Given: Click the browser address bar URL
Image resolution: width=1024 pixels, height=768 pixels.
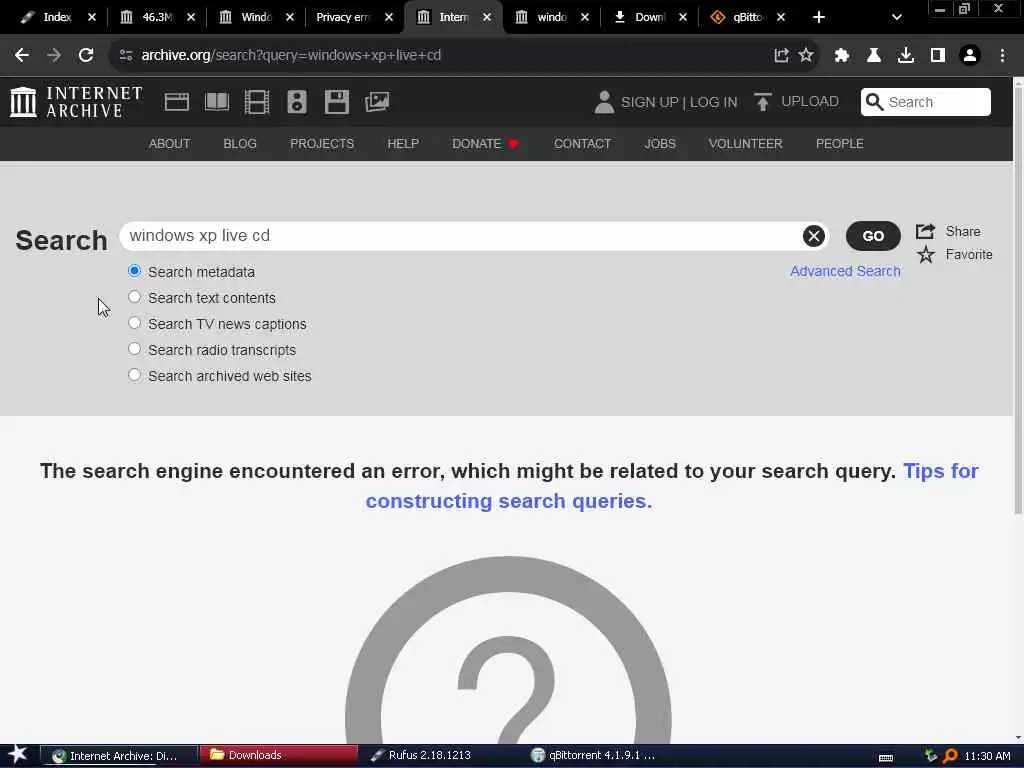Looking at the screenshot, I should (x=291, y=56).
